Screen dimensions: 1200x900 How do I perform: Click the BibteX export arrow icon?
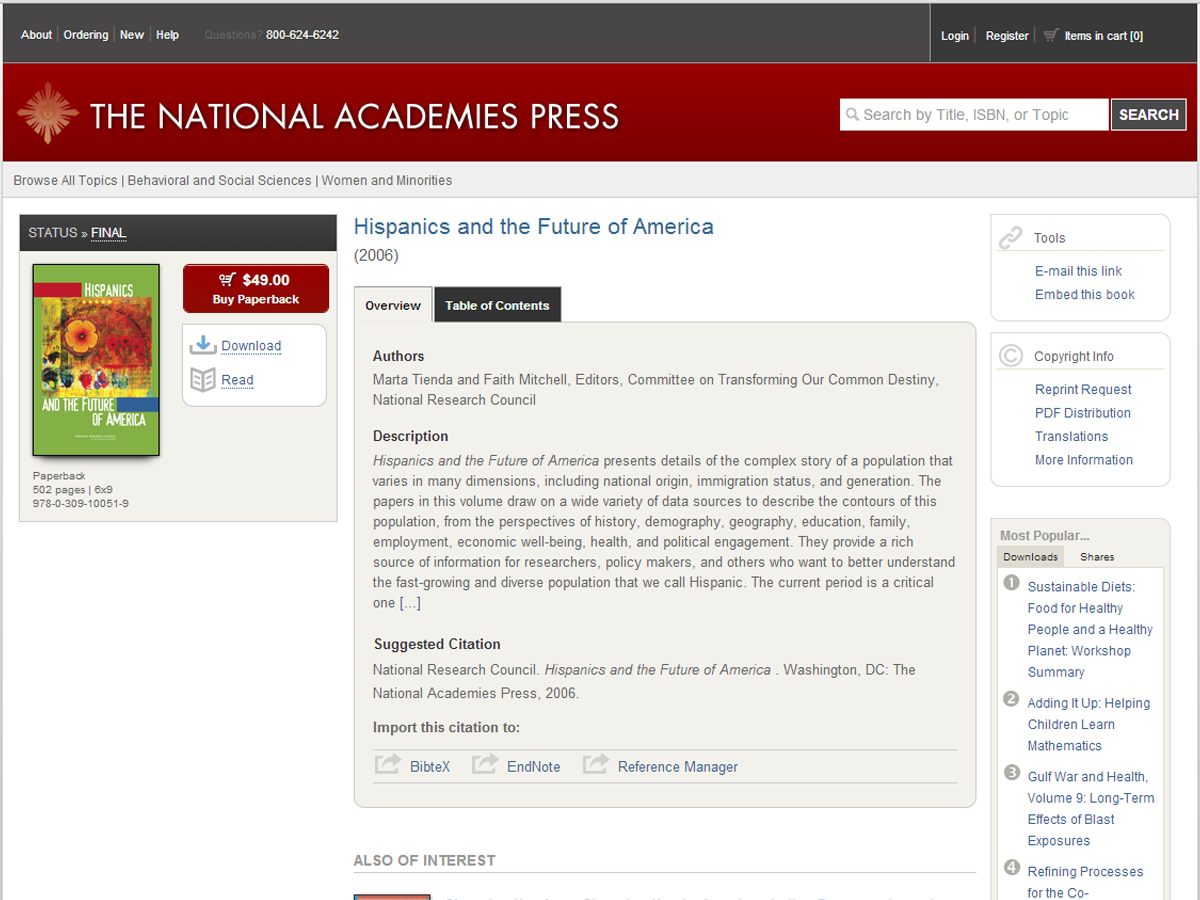coord(387,765)
